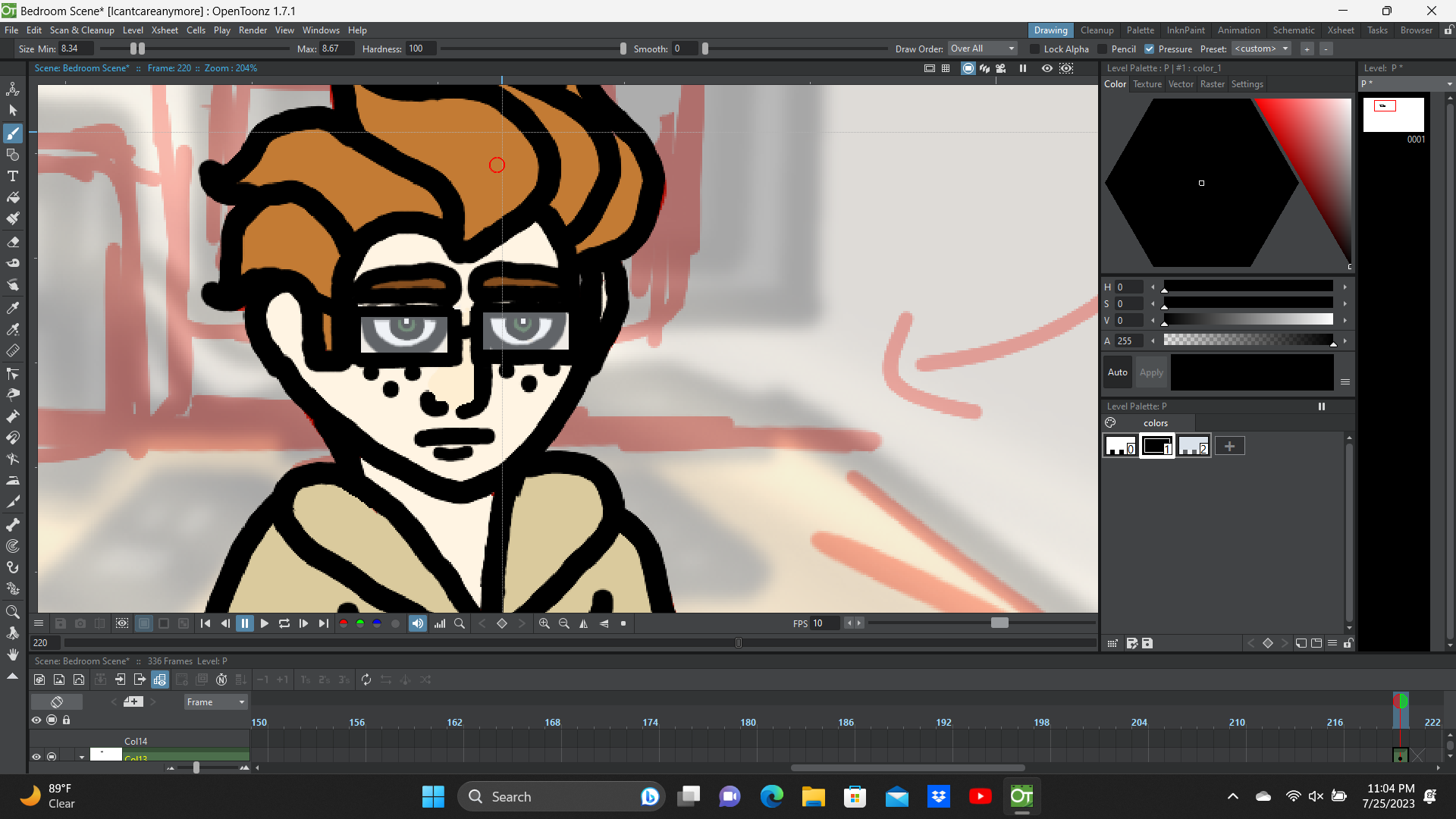Enable Lock Alpha
Screen dimensions: 1456x819
(1034, 49)
